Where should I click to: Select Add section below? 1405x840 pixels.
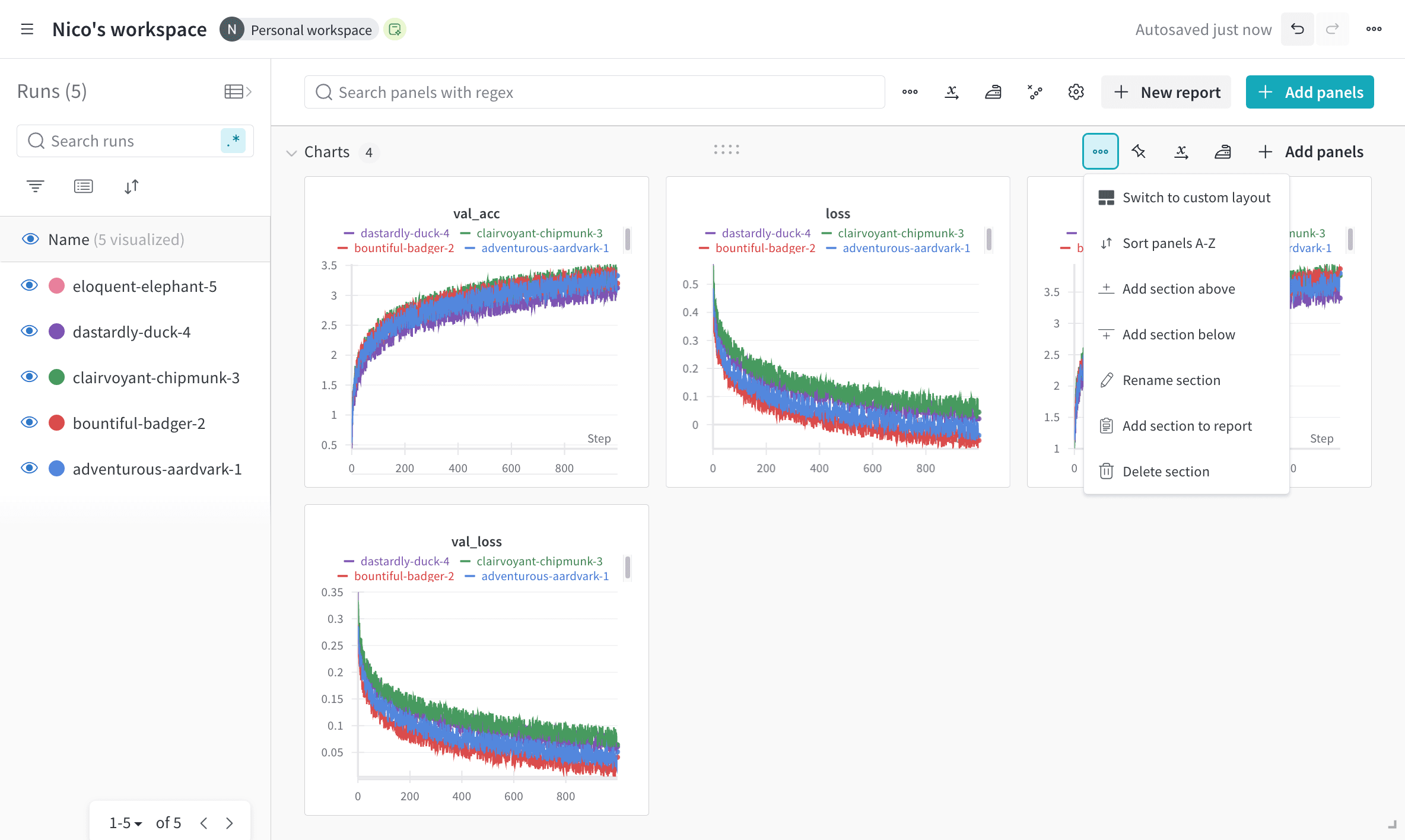1186,335
